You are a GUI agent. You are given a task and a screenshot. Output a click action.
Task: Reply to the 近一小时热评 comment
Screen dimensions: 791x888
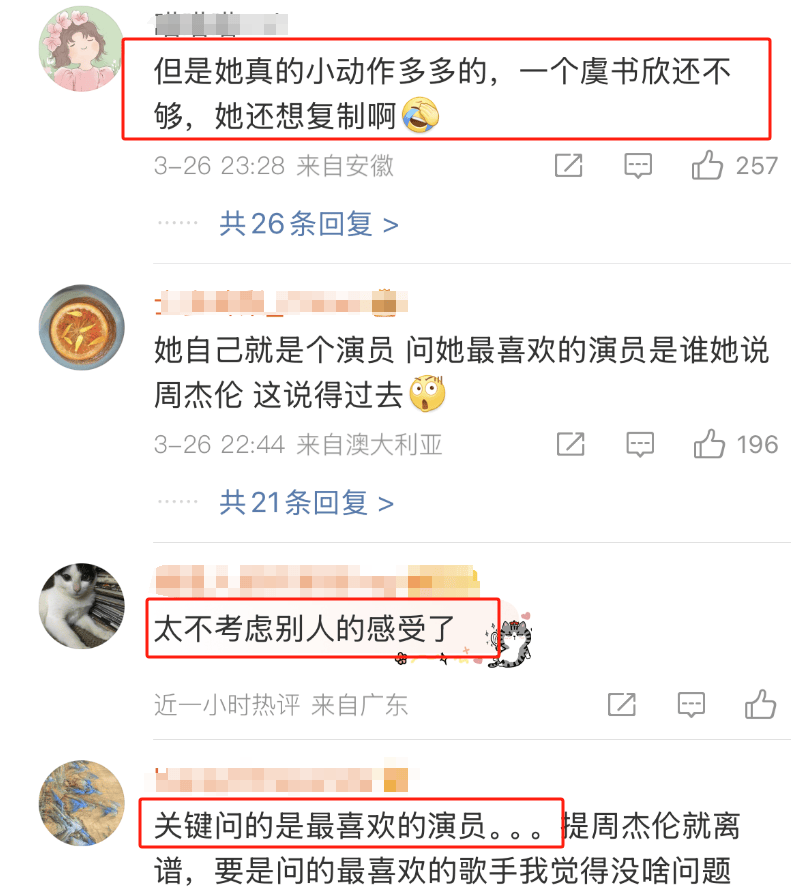pos(691,705)
